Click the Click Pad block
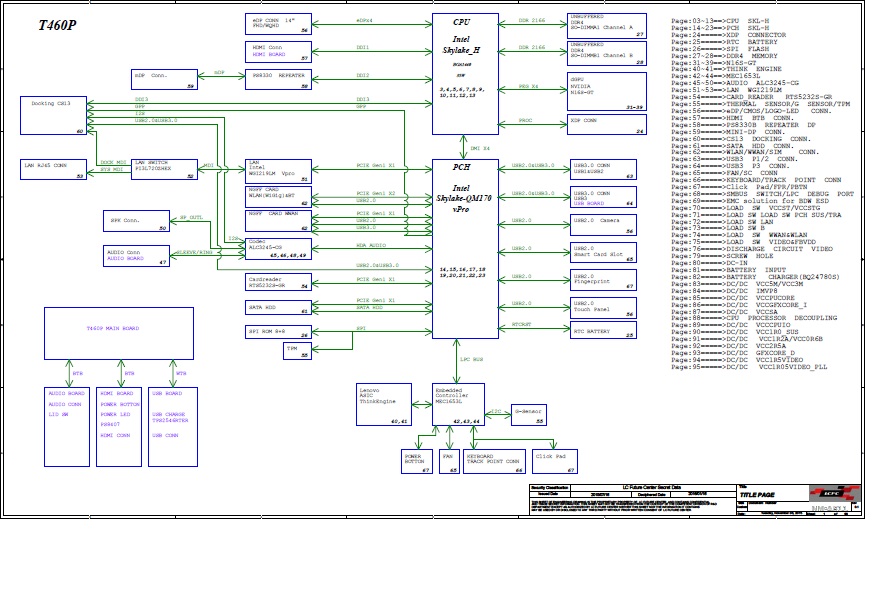 pos(555,461)
